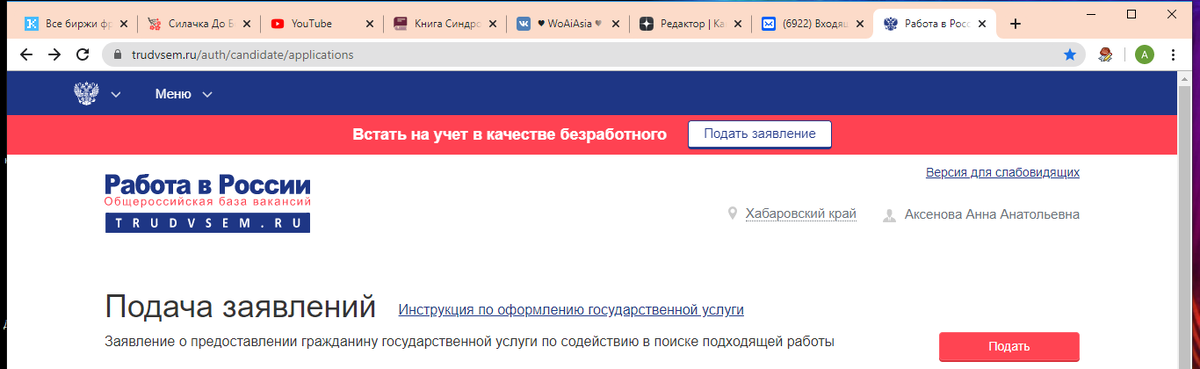Click the user silhouette icon
1200x369 pixels.
click(889, 214)
